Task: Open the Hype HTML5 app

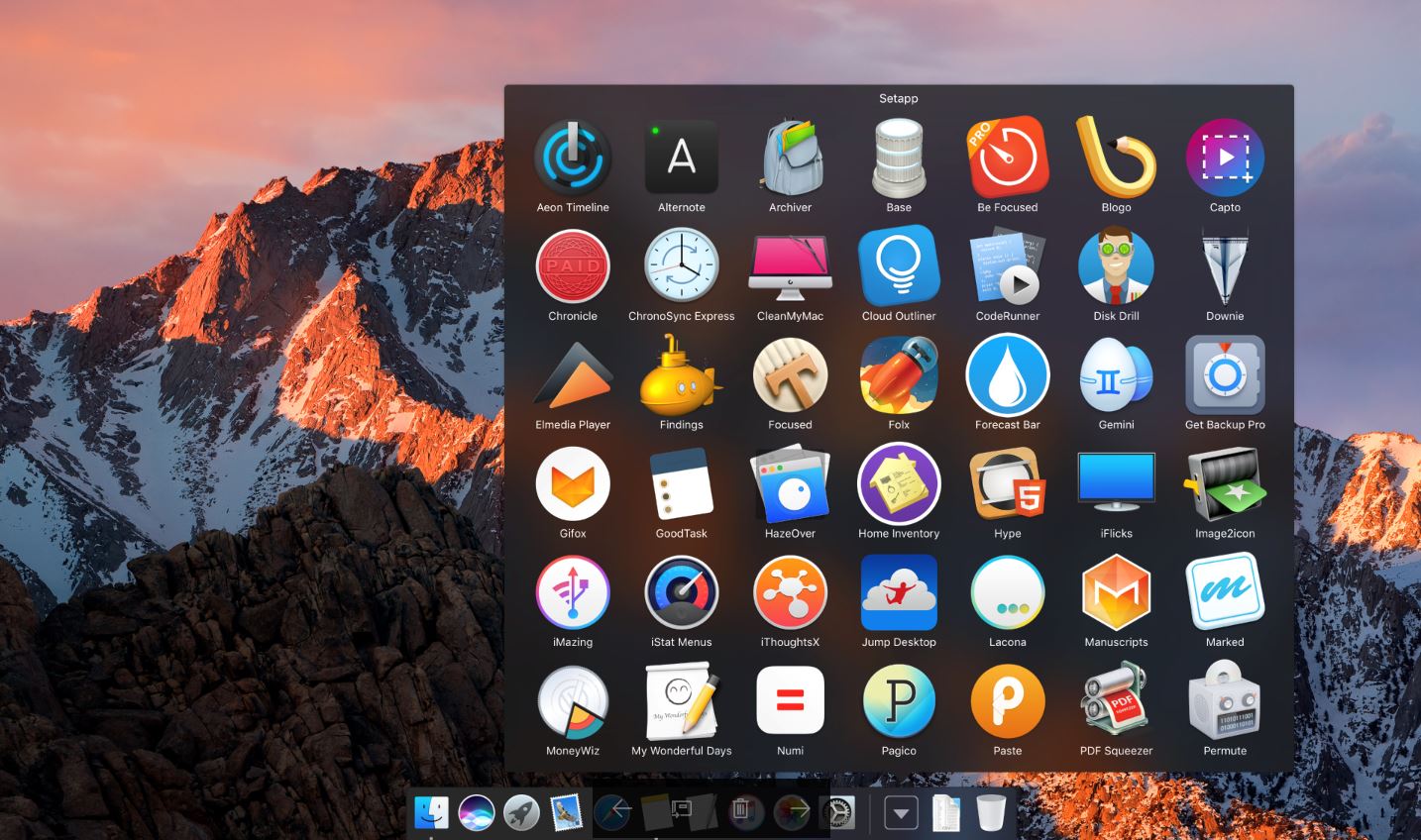Action: click(1008, 484)
